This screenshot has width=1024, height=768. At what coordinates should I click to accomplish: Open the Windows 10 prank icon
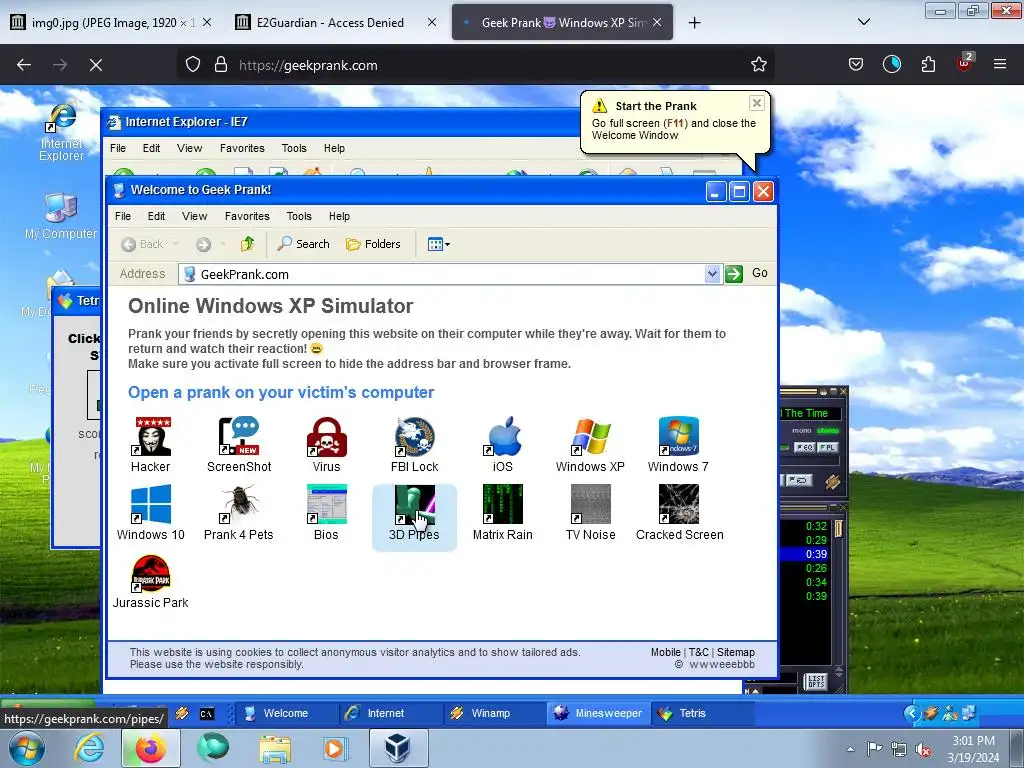point(151,513)
